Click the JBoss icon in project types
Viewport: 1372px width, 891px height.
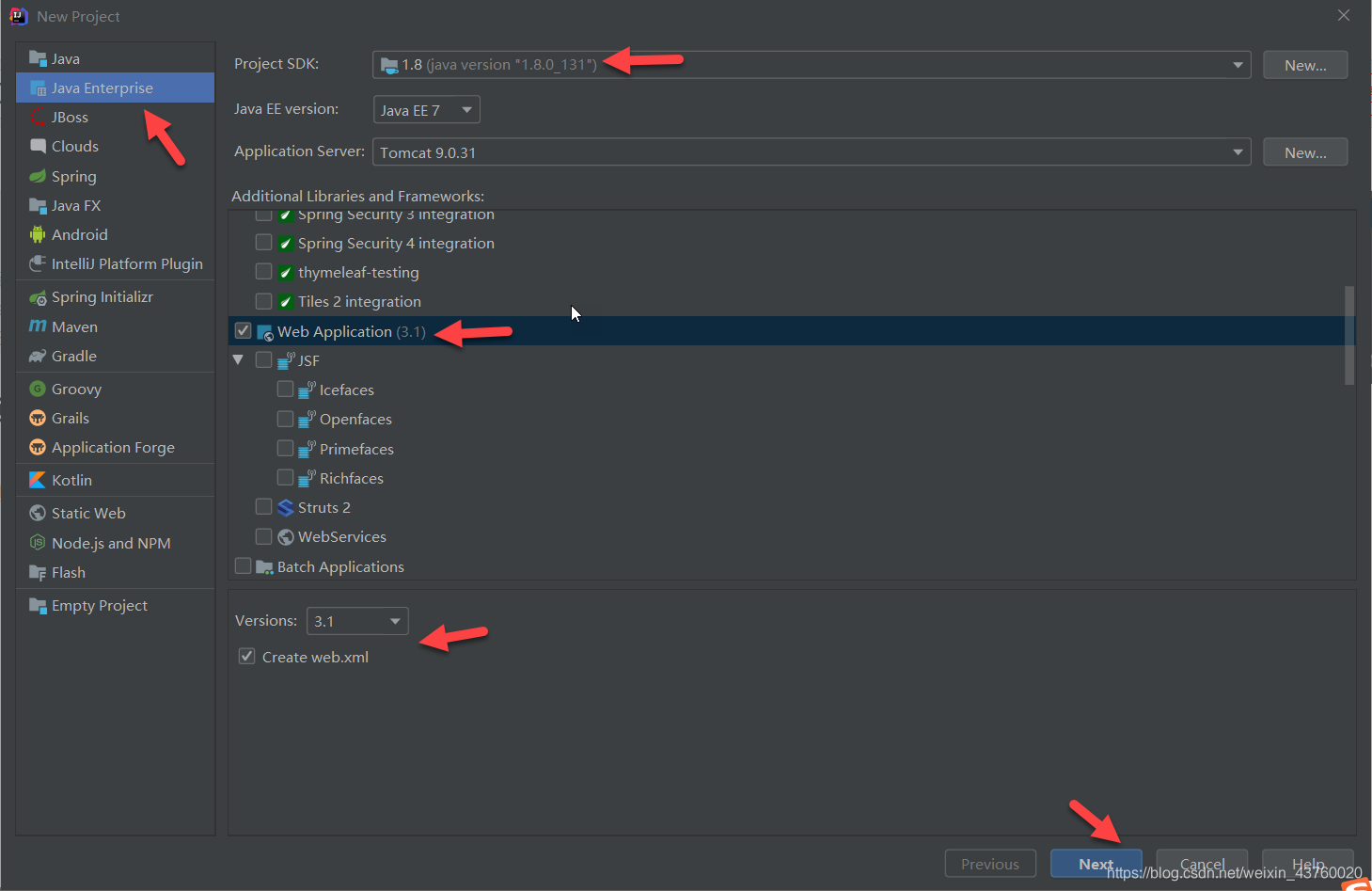(38, 117)
